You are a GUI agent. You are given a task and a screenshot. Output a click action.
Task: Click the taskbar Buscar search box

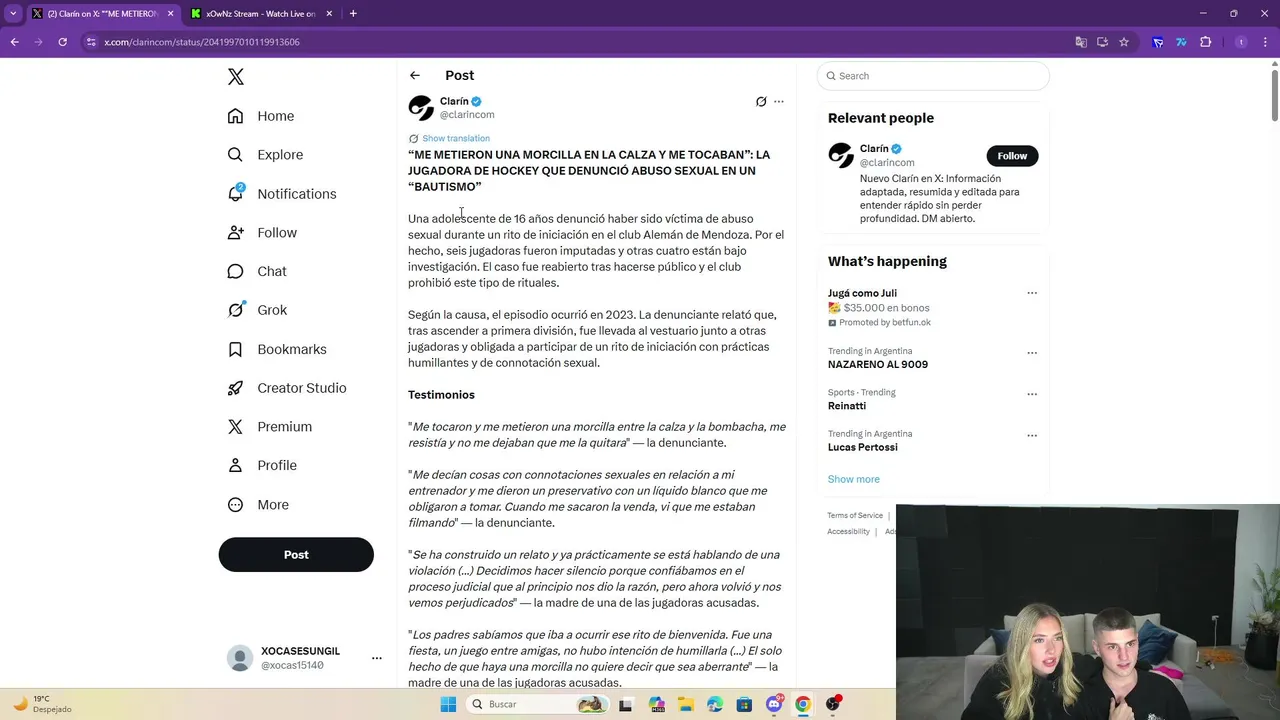537,704
